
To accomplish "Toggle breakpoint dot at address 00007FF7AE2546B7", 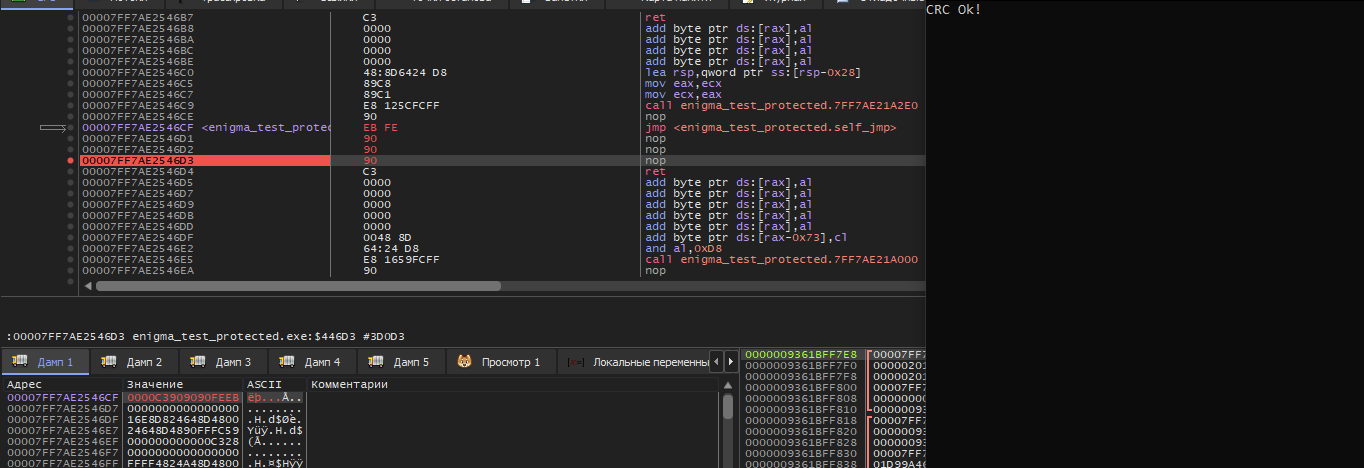I will 69,18.
